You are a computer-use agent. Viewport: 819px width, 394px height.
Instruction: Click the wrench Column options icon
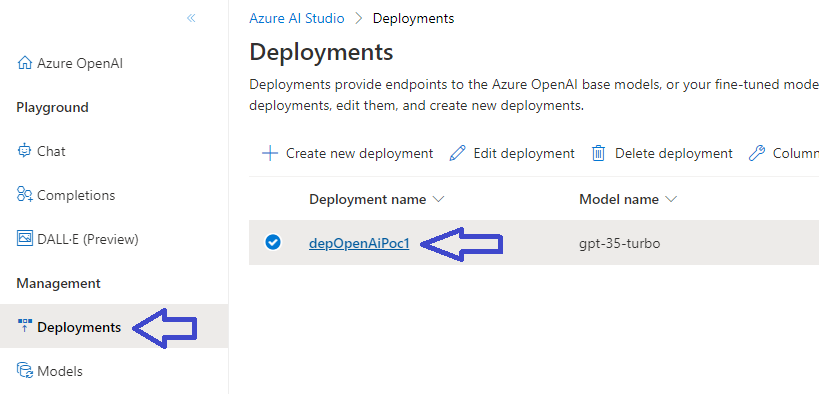click(756, 154)
